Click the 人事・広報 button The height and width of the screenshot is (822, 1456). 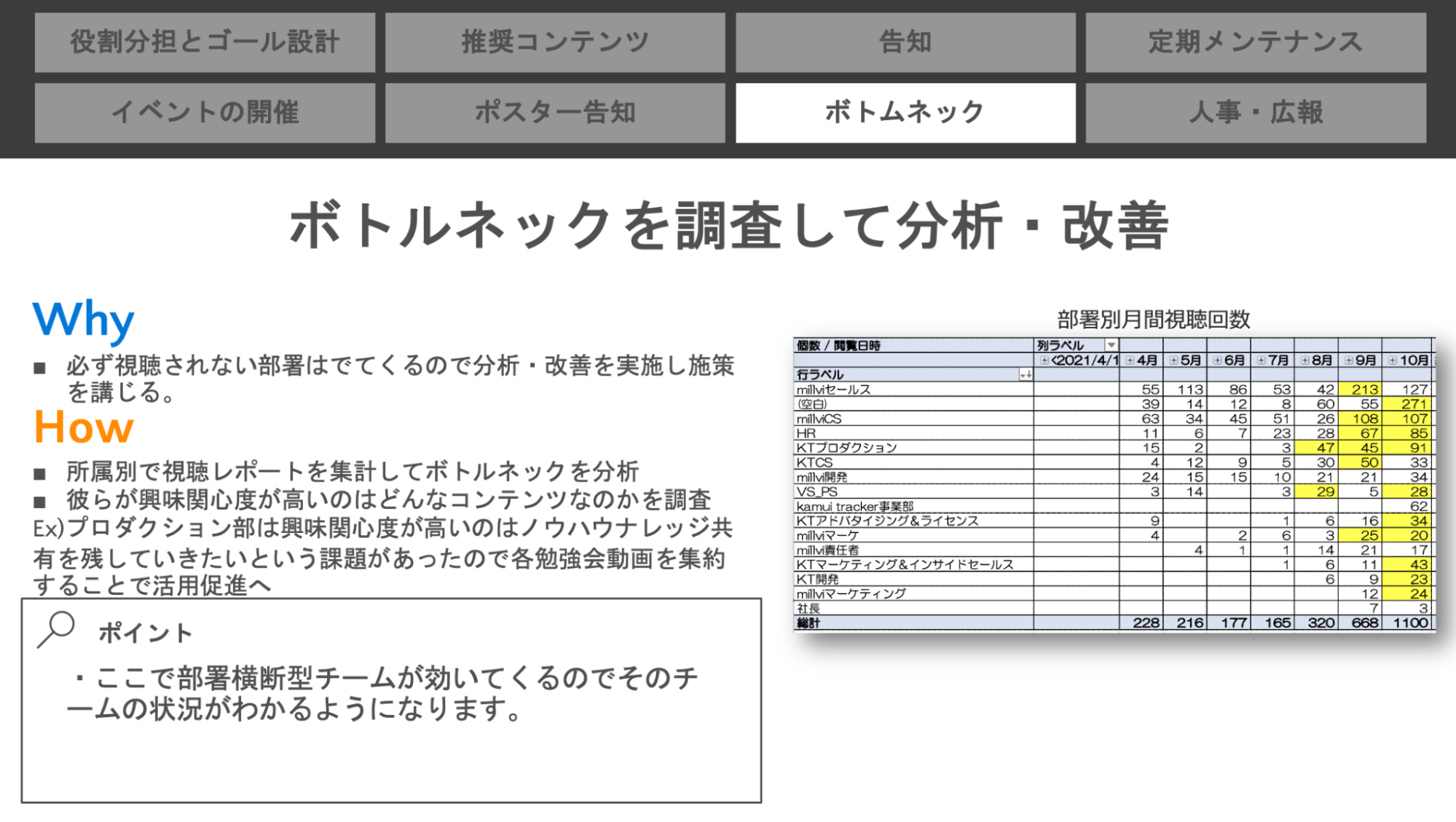(x=1256, y=111)
